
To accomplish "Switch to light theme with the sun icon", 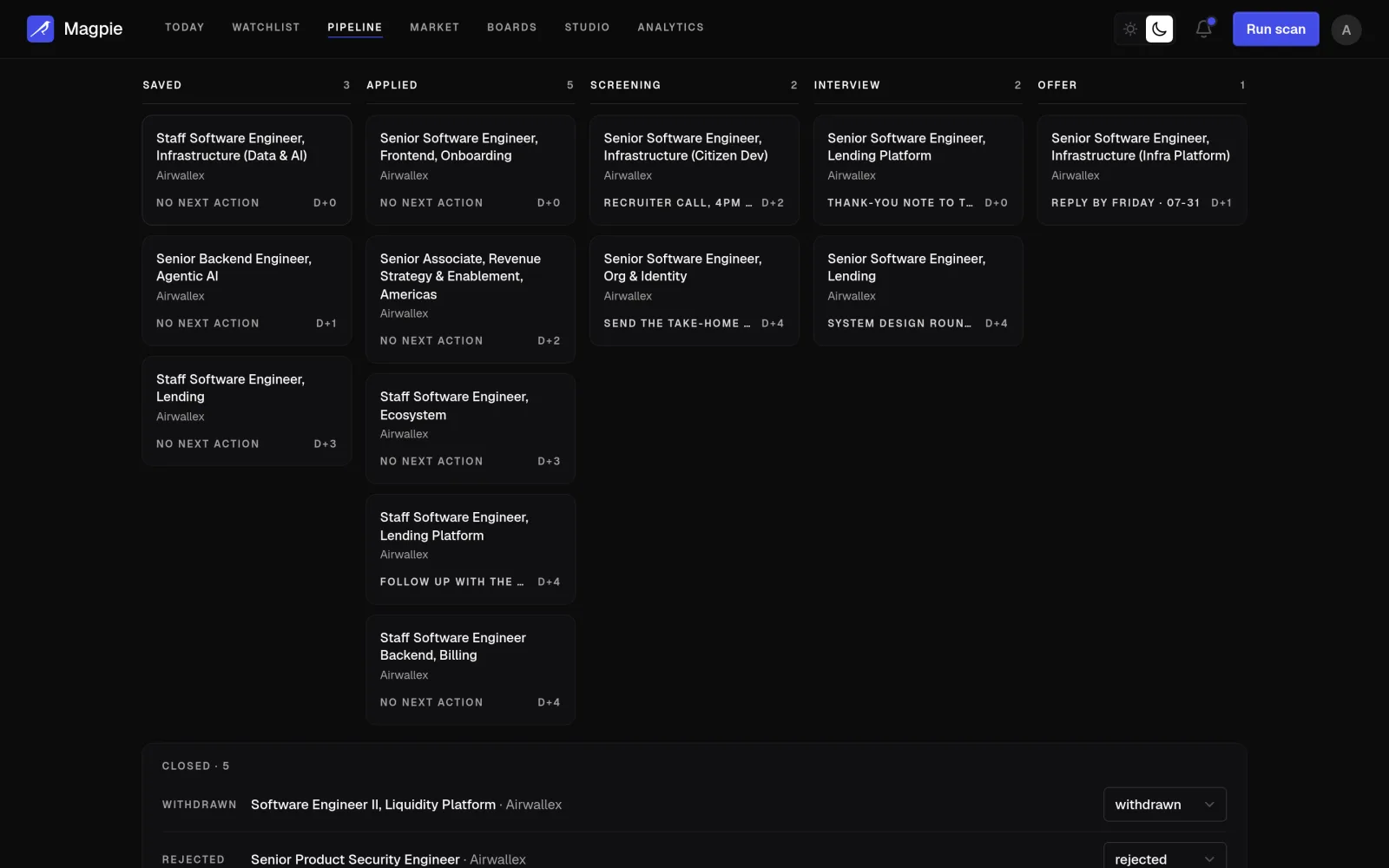I will 1130,30.
